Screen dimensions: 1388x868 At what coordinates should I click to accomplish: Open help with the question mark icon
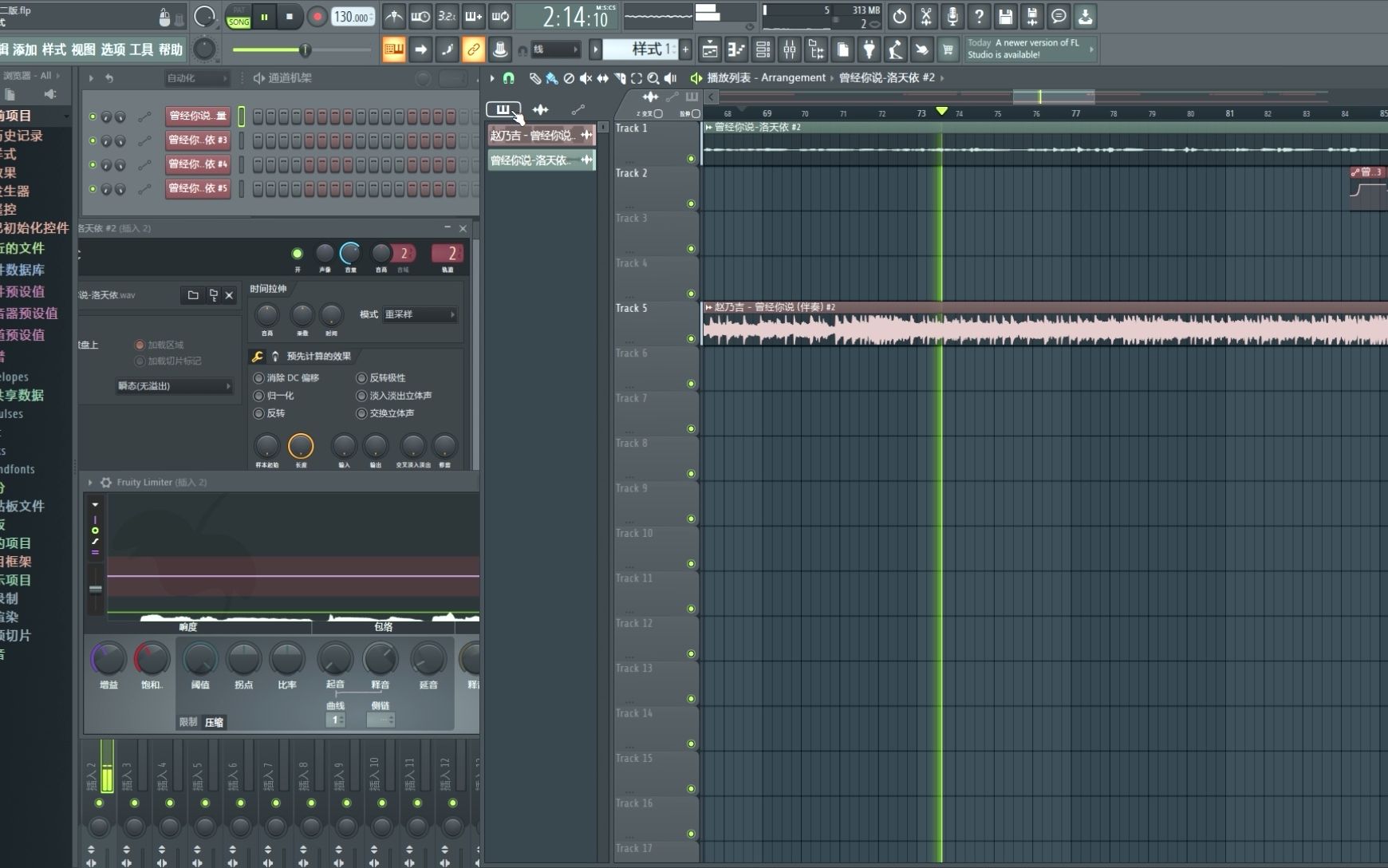click(x=979, y=16)
